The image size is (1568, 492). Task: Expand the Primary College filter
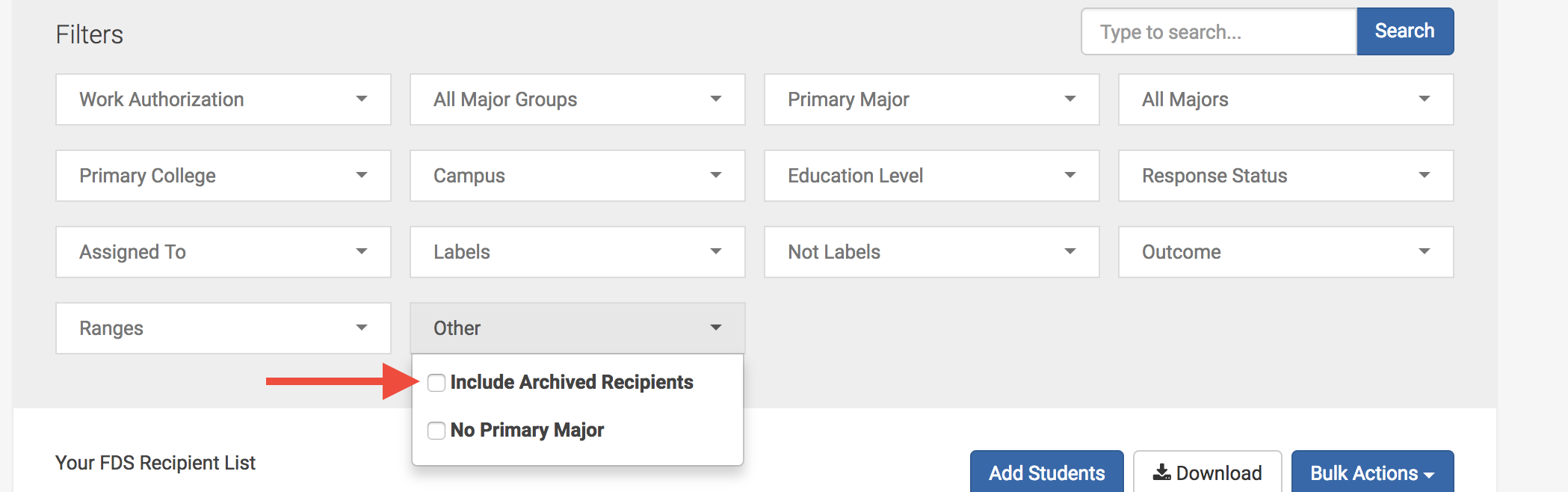(x=223, y=176)
